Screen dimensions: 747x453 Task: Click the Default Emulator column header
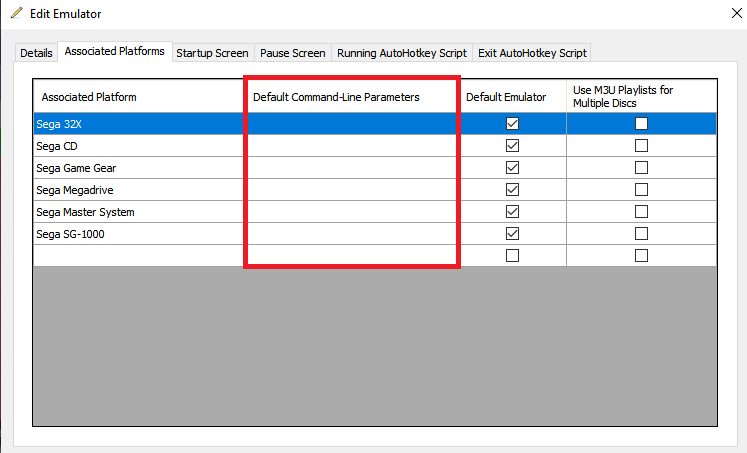514,97
